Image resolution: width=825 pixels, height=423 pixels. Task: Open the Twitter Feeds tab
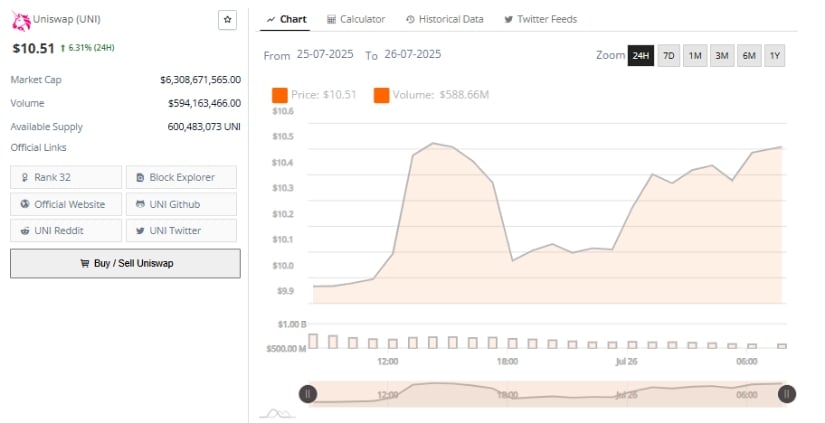[541, 19]
